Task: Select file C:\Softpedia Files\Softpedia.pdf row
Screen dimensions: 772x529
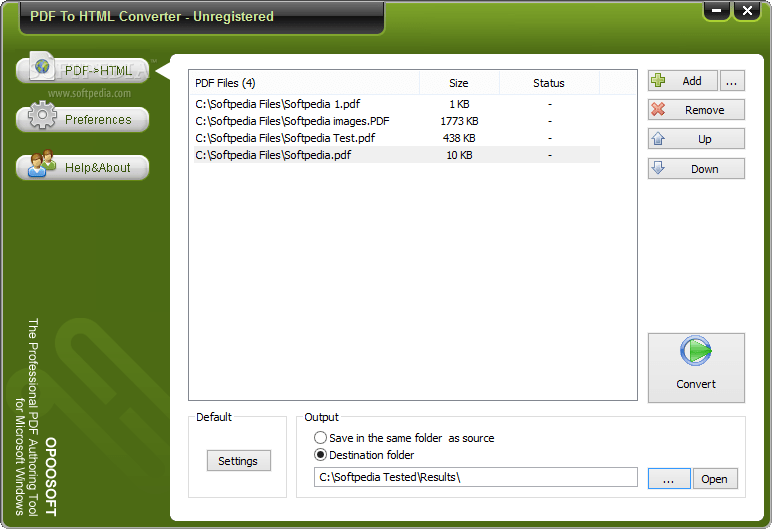Action: (x=397, y=155)
